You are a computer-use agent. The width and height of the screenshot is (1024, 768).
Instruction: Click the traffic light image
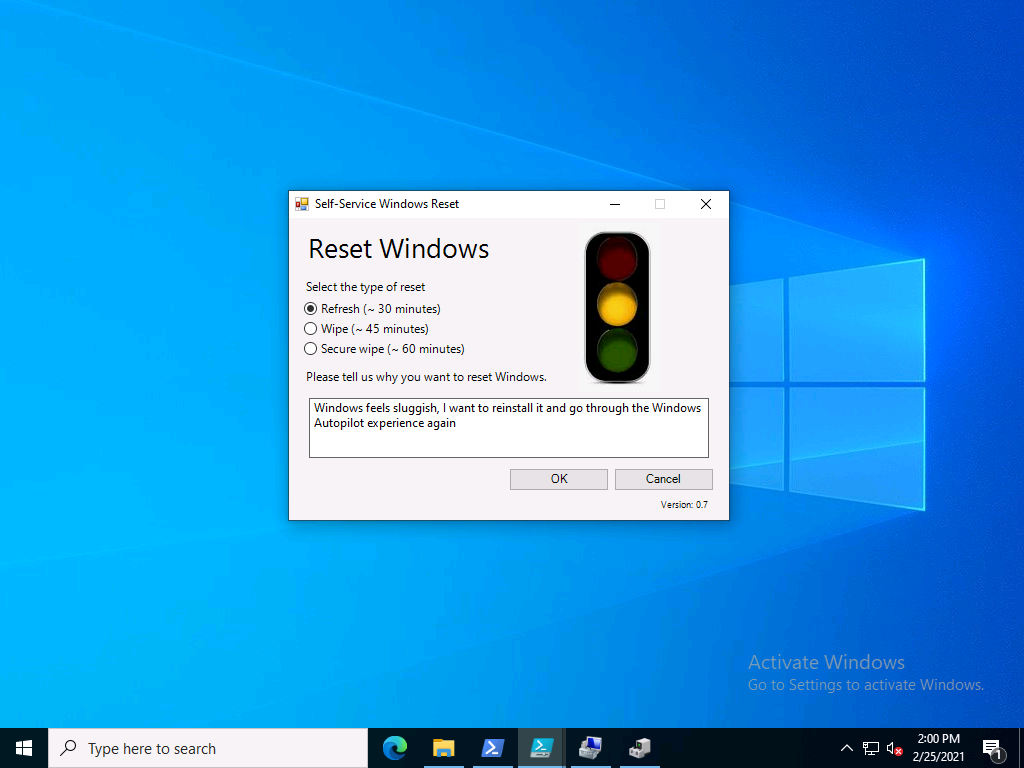(x=617, y=307)
